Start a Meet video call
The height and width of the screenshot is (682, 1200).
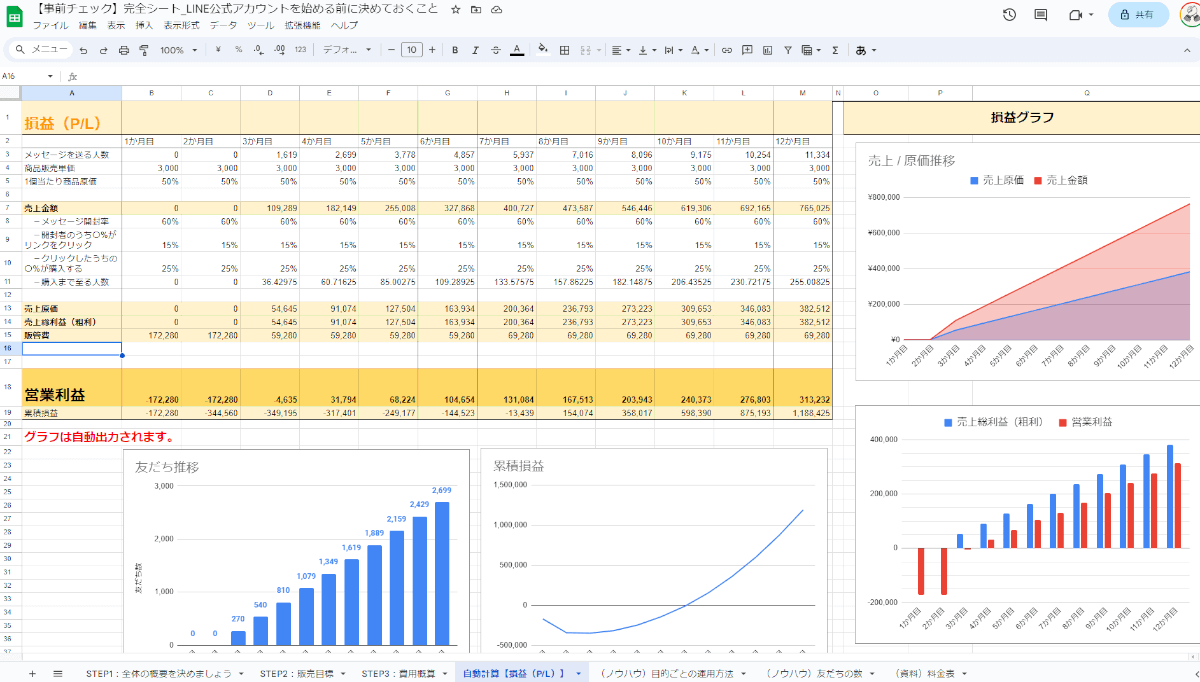click(x=1076, y=15)
